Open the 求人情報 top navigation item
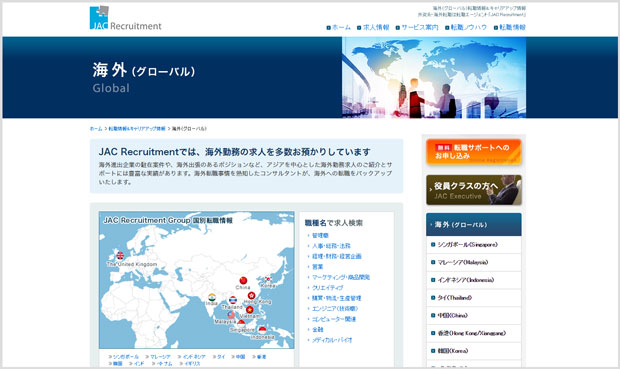 point(376,27)
